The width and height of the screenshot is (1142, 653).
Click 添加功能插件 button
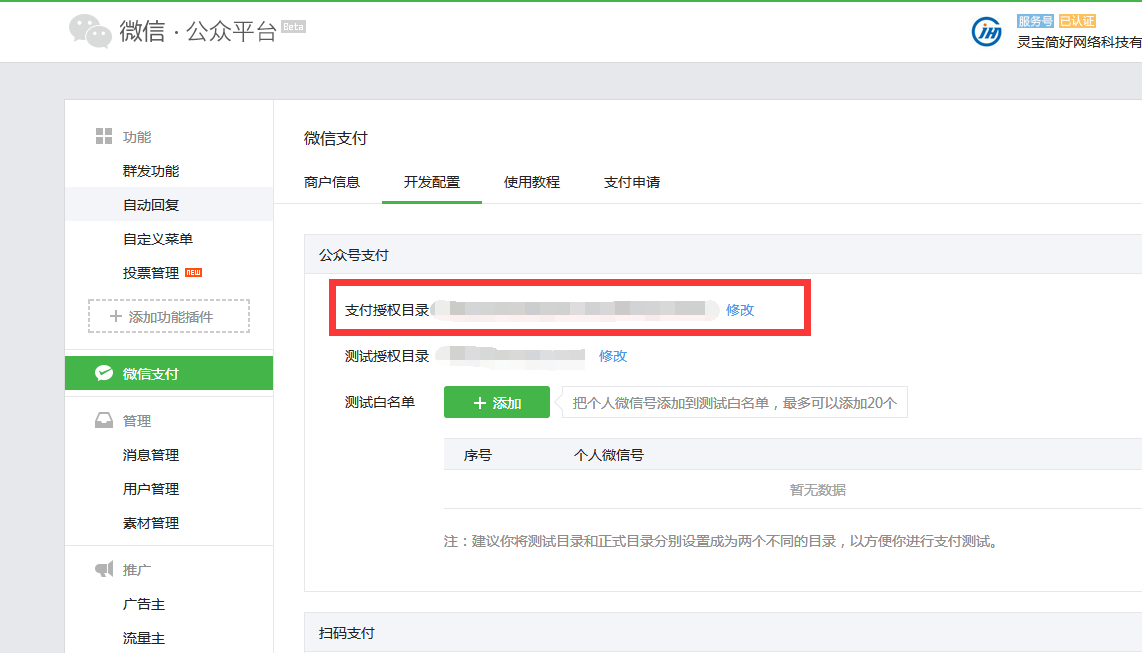point(169,316)
